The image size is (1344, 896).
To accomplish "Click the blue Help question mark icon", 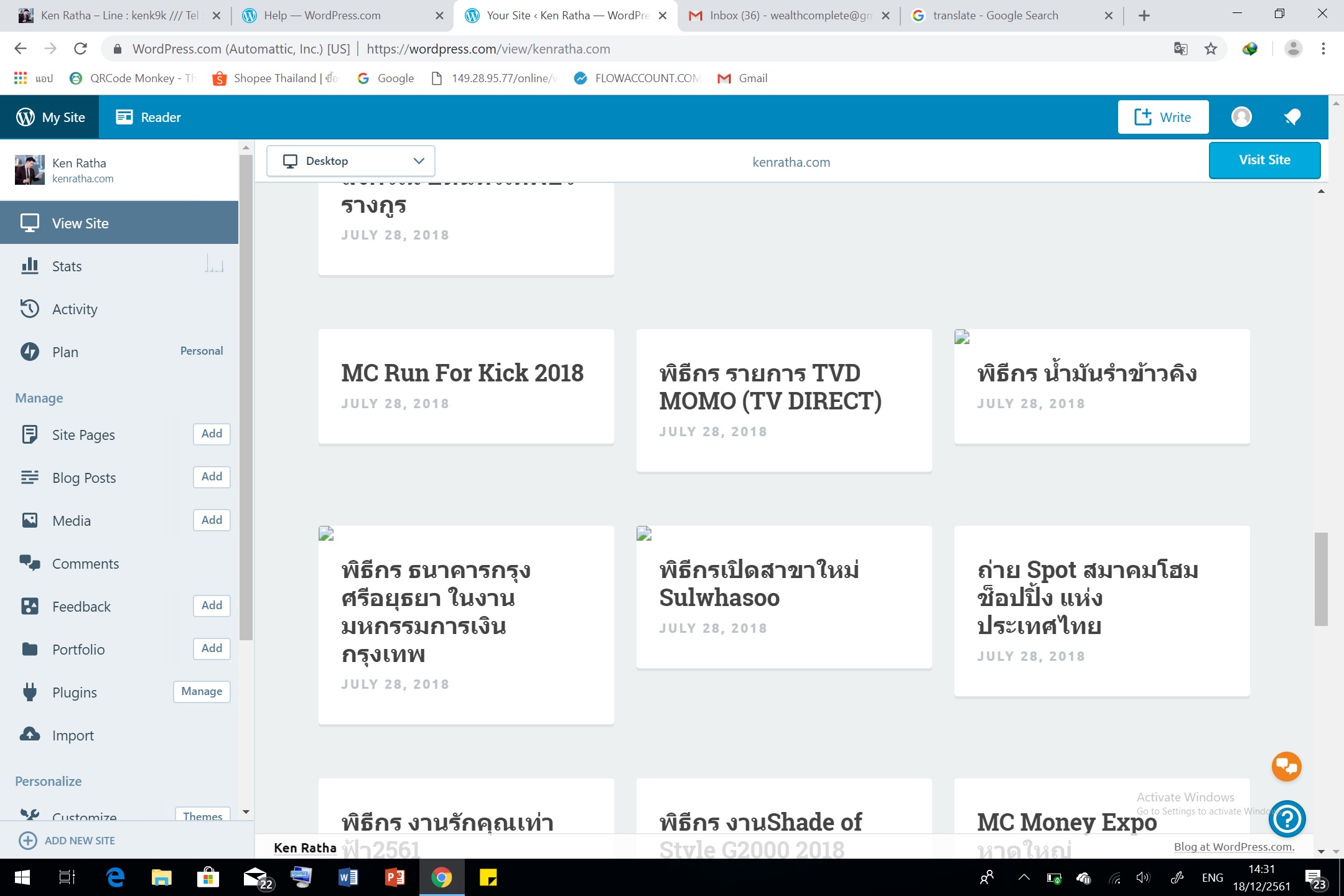I will pyautogui.click(x=1287, y=819).
